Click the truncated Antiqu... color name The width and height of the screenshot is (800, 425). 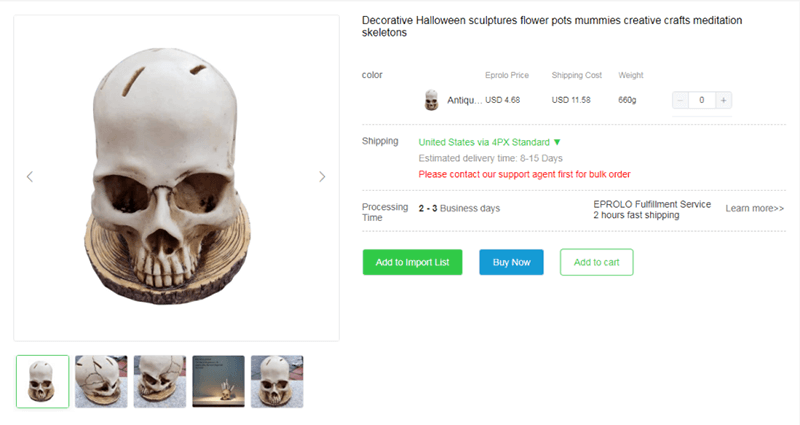[x=465, y=100]
